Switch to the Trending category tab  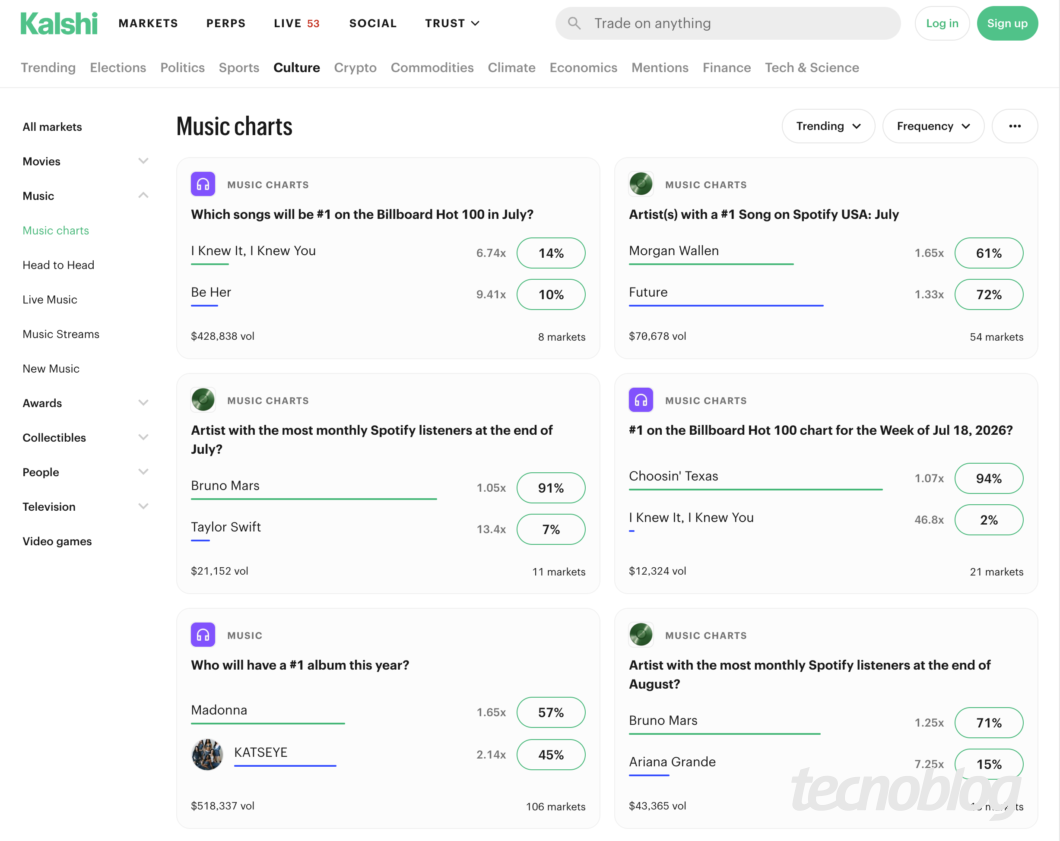pyautogui.click(x=48, y=68)
